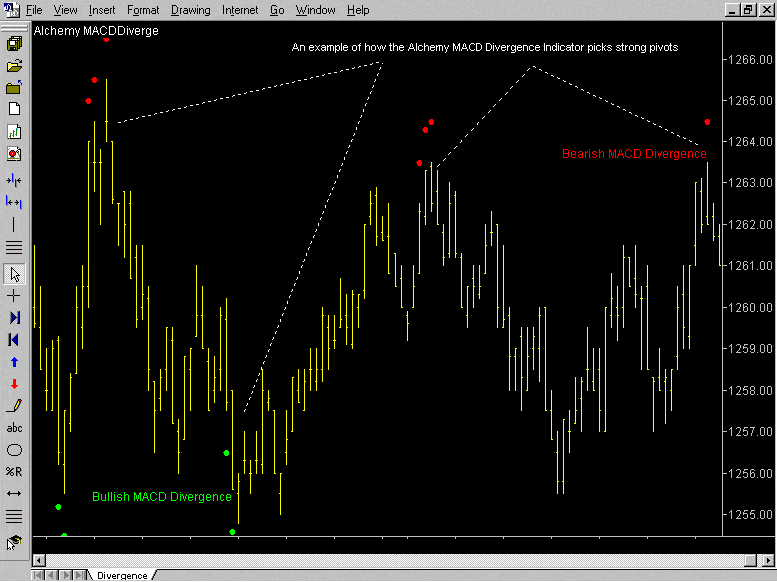
Task: Click the red-circle indicator page icon
Action: pyautogui.click(x=14, y=154)
